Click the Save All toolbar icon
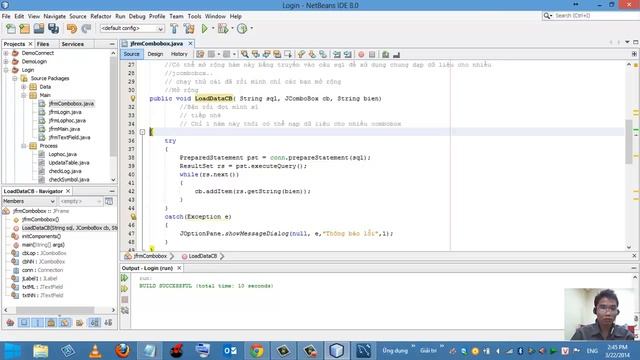The width and height of the screenshot is (640, 360). pos(53,29)
